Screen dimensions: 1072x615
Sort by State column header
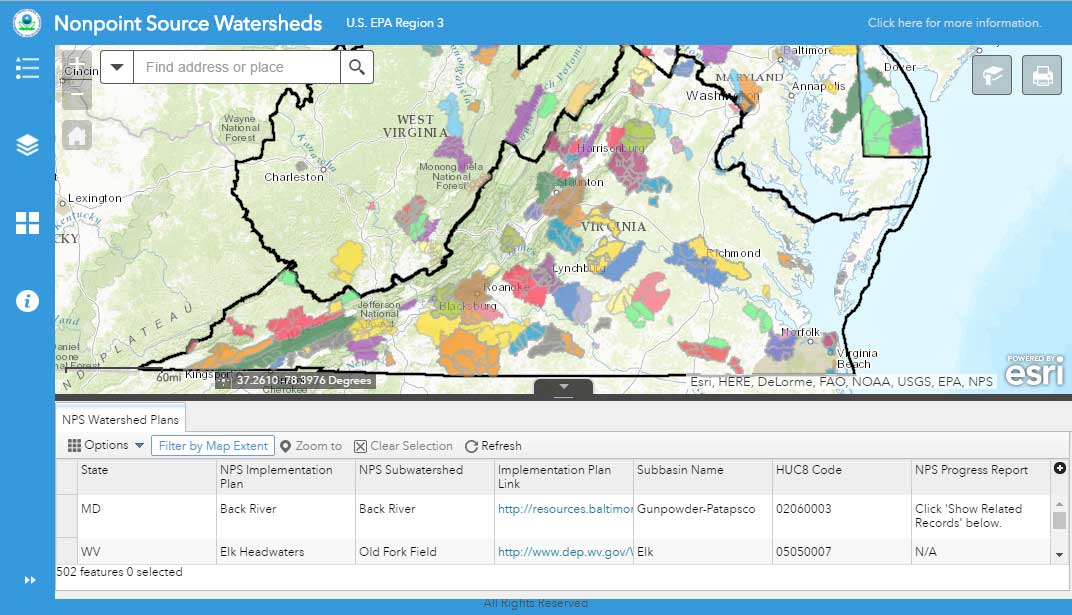point(147,476)
